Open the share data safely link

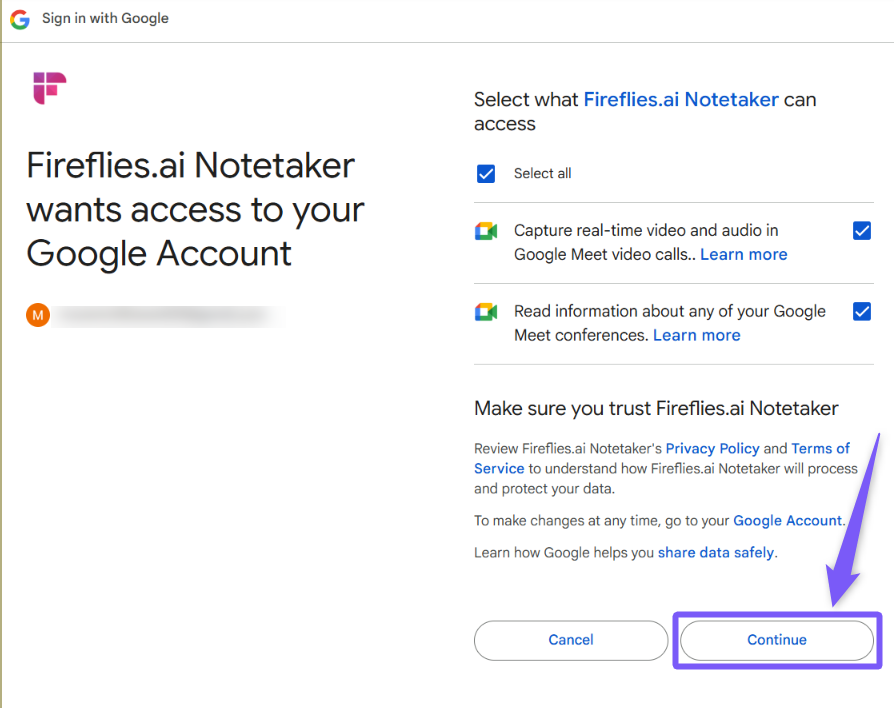pyautogui.click(x=716, y=552)
